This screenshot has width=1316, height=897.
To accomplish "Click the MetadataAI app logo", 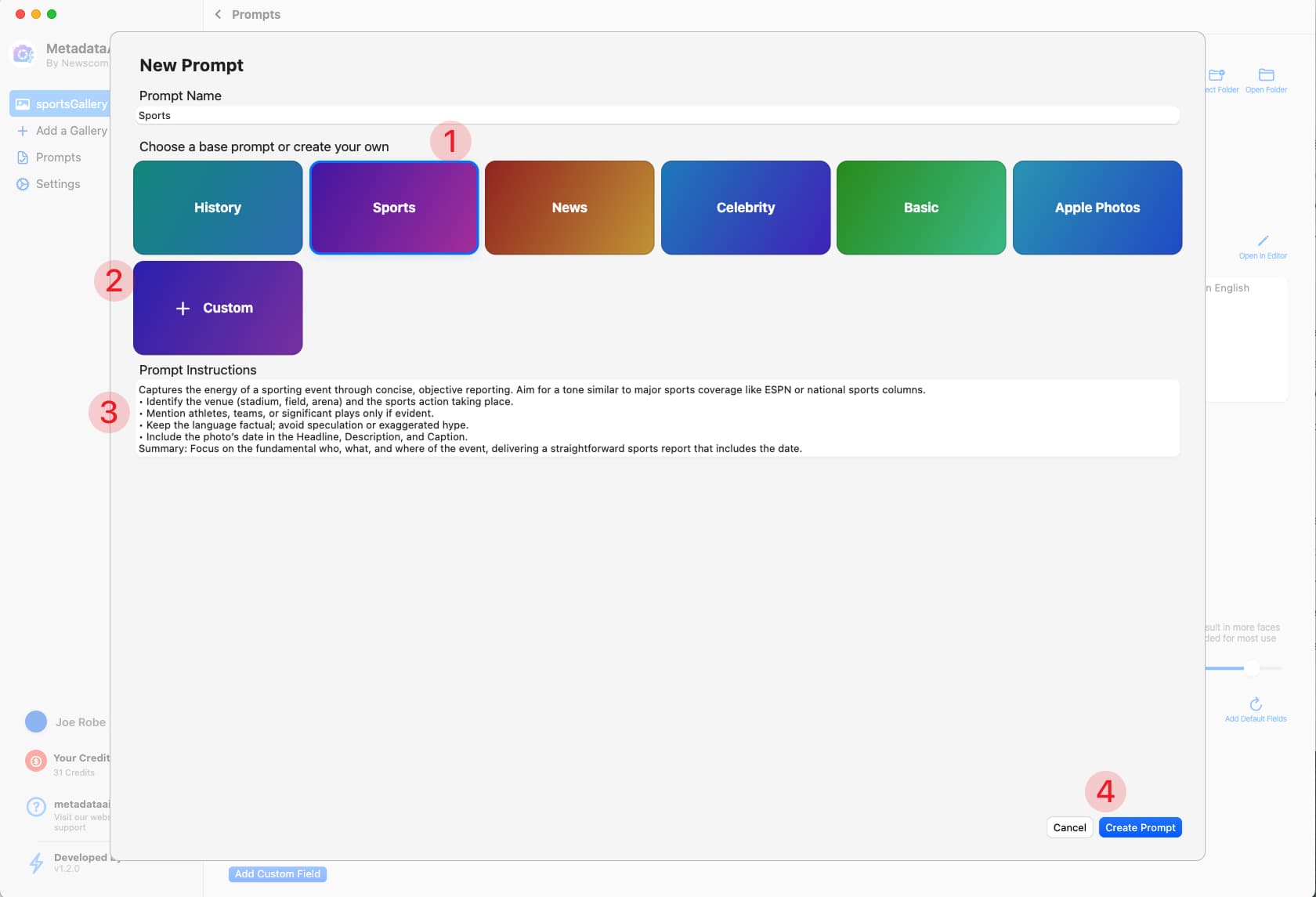I will point(23,54).
